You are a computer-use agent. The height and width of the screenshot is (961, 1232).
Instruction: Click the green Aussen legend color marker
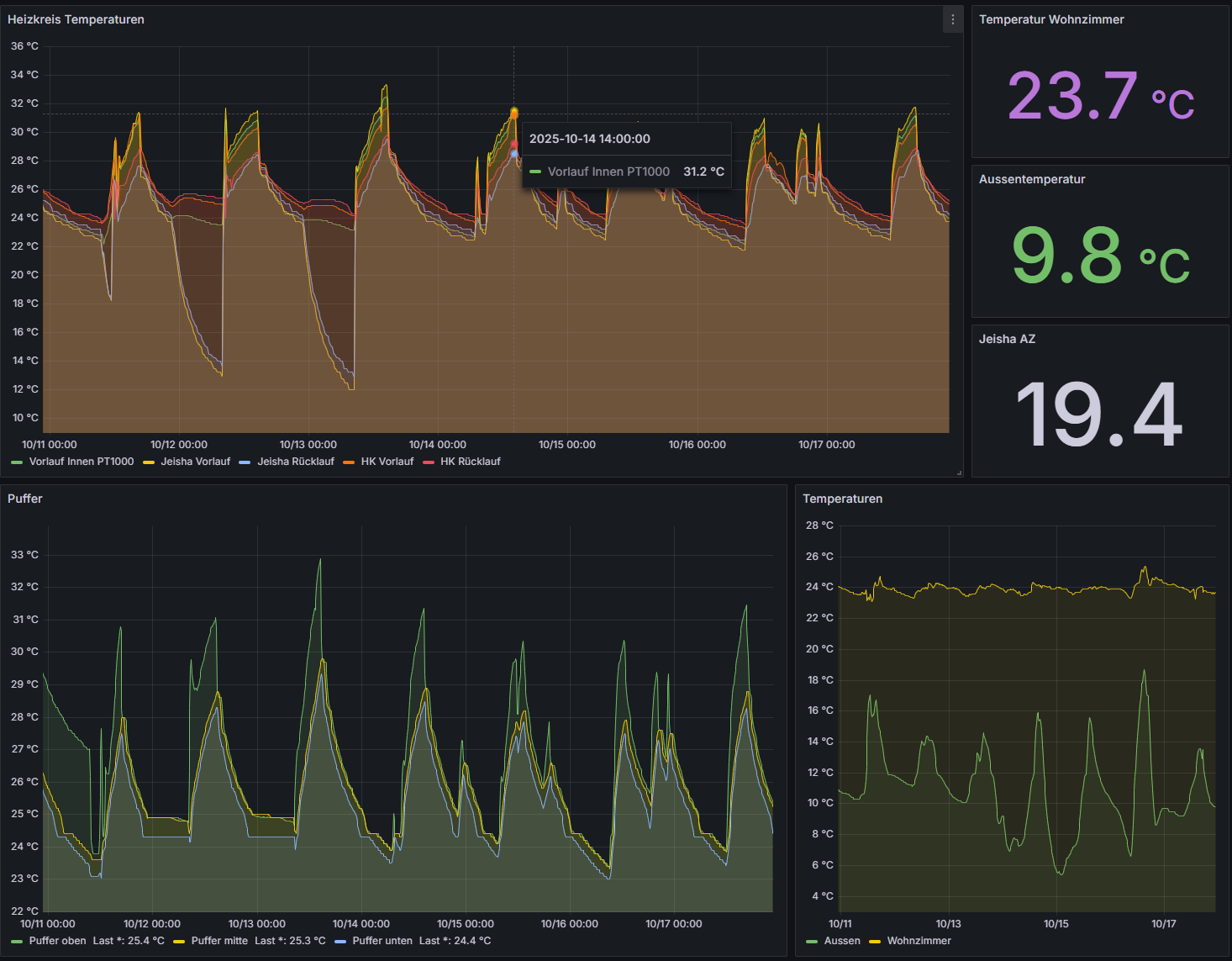click(x=812, y=941)
